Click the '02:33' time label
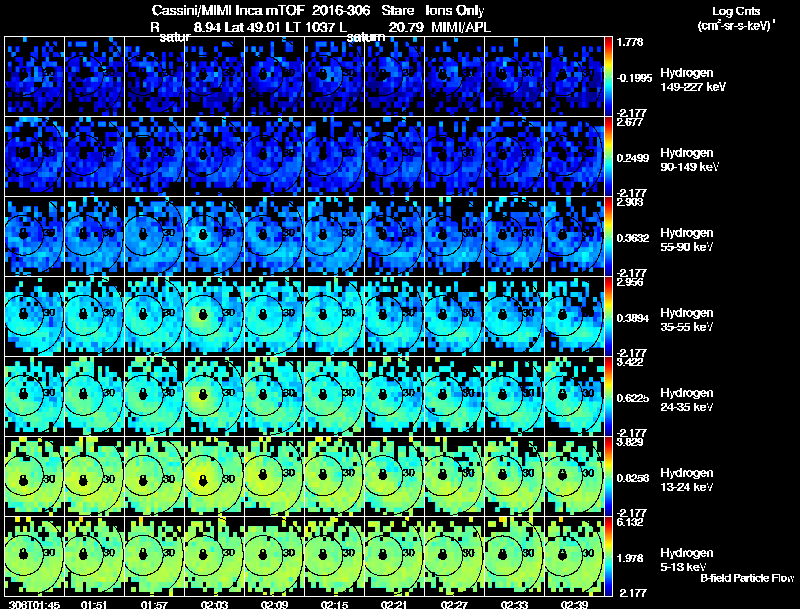Image resolution: width=800 pixels, height=609 pixels. (x=515, y=605)
